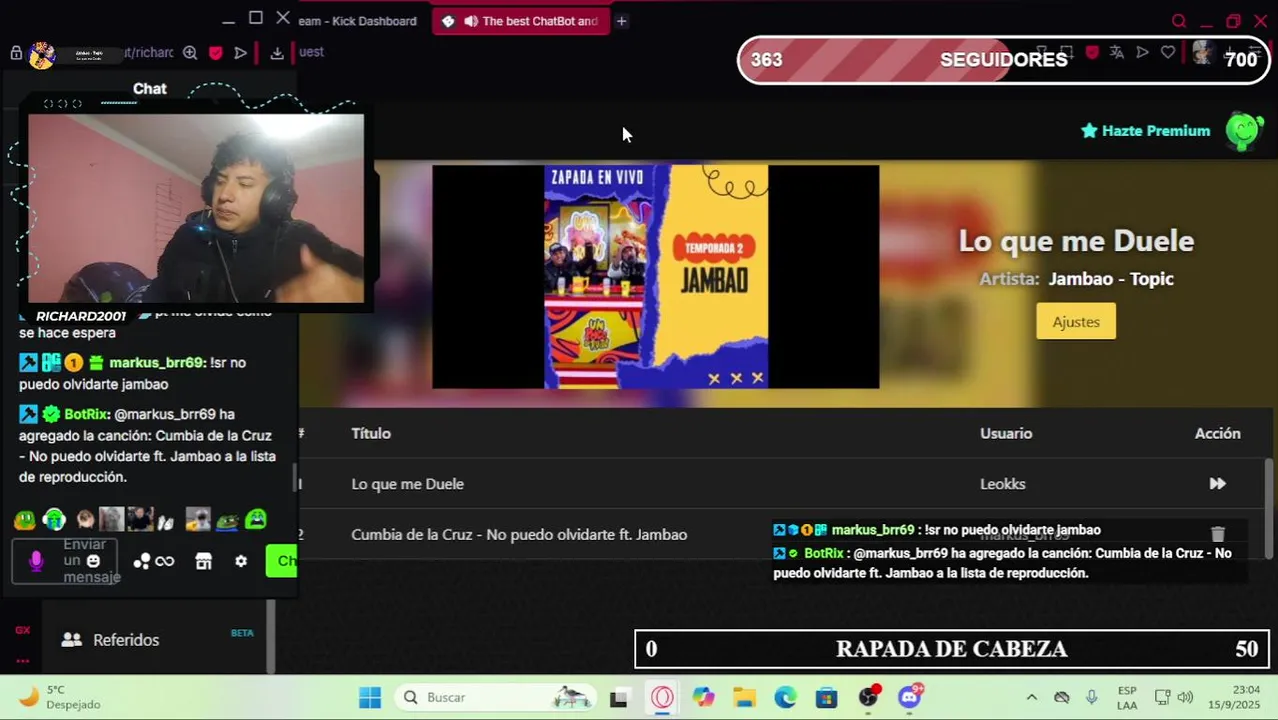Delete Cumbia de la Cruz song from queue
Viewport: 1278px width, 720px height.
click(1217, 534)
